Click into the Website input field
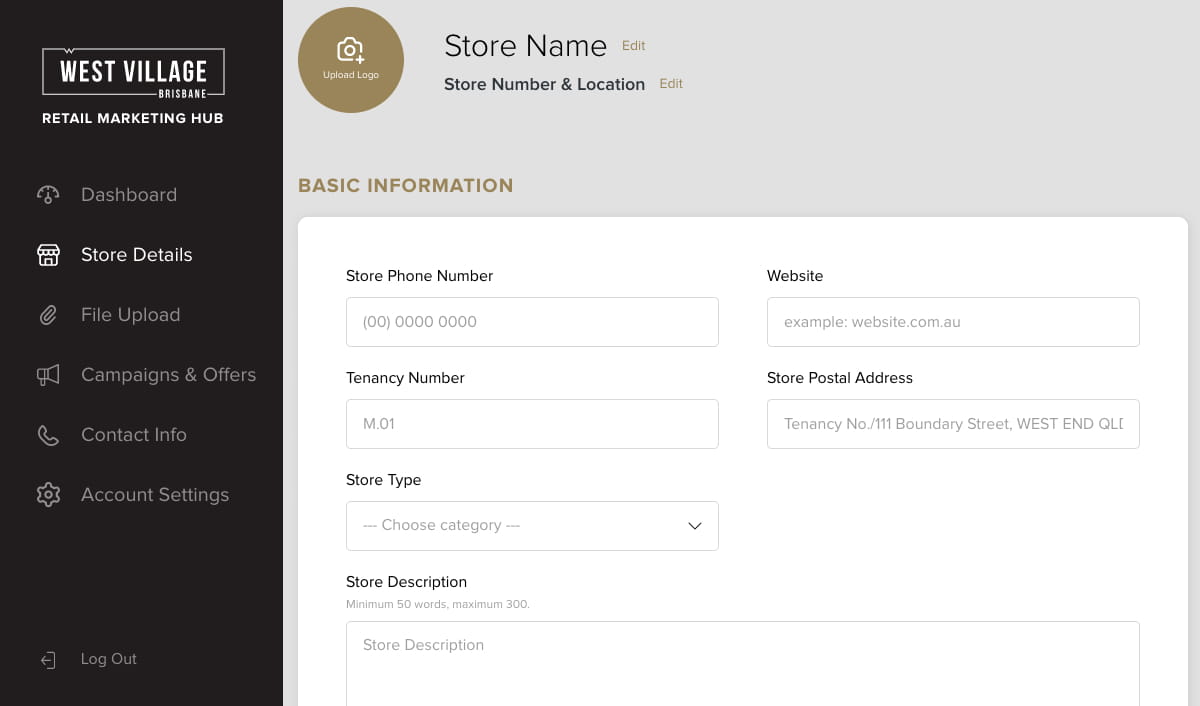 click(x=953, y=322)
